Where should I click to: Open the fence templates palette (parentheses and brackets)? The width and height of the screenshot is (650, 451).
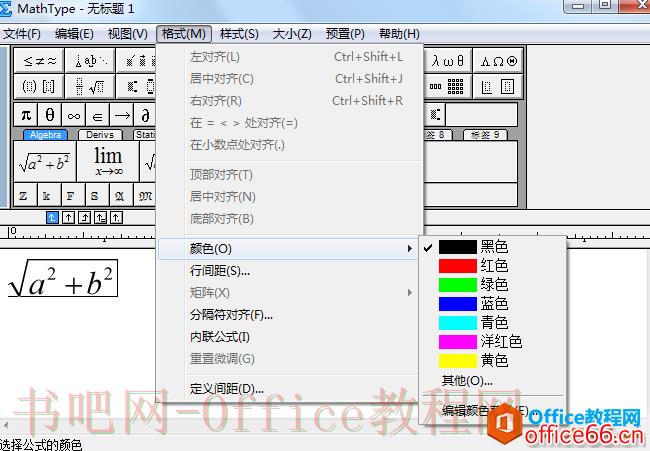pos(39,86)
